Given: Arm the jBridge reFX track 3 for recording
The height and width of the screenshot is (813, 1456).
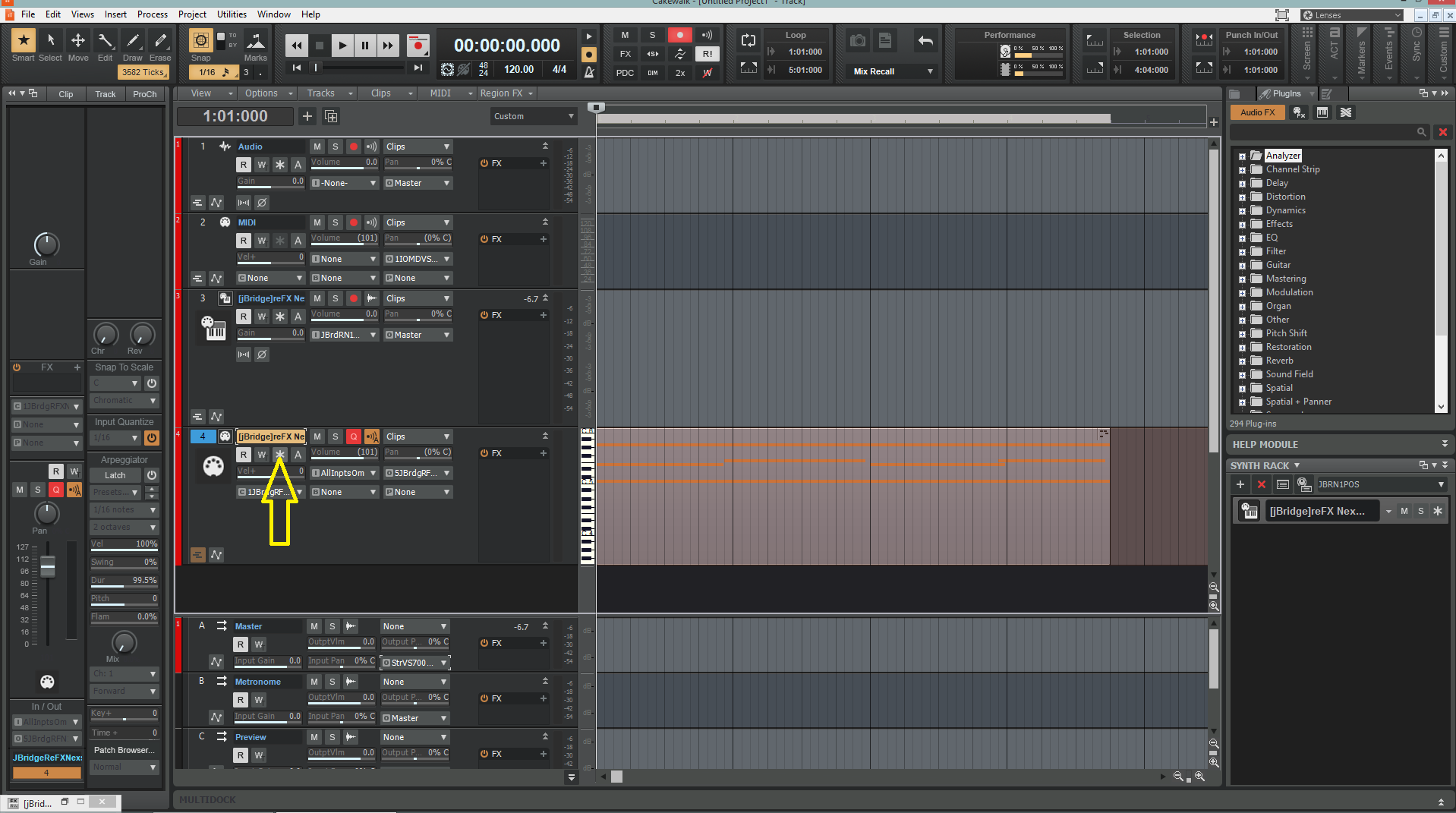Looking at the screenshot, I should coord(354,298).
